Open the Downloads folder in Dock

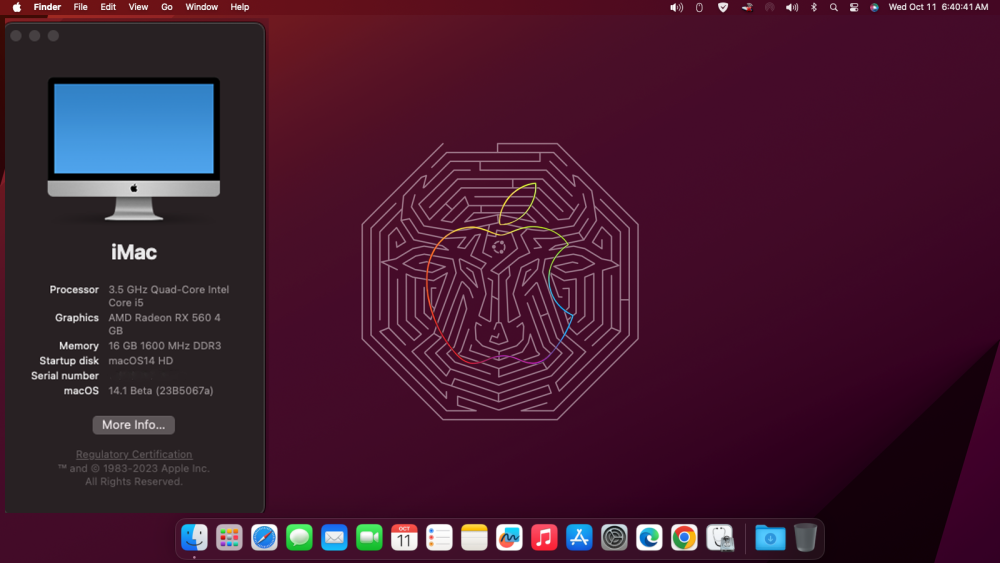pos(770,537)
